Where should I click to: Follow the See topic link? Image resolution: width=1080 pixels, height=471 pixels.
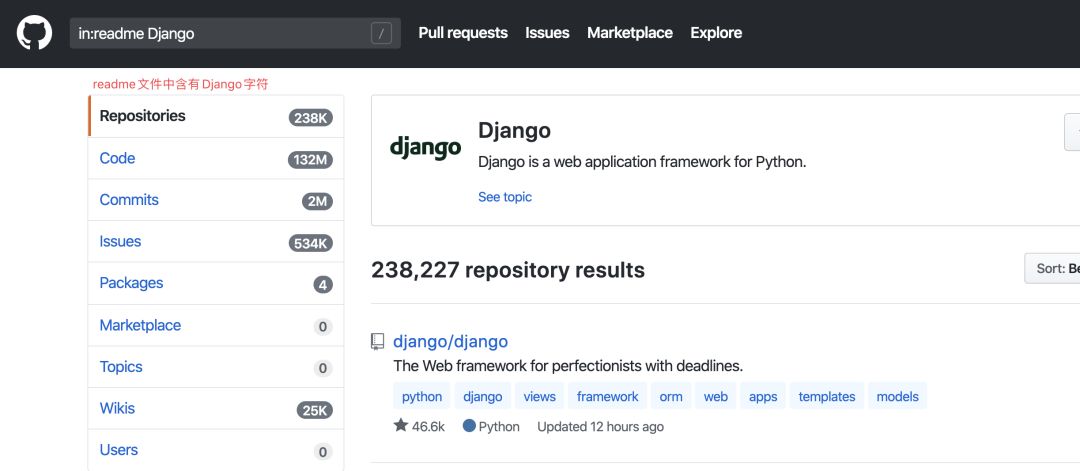pos(505,197)
